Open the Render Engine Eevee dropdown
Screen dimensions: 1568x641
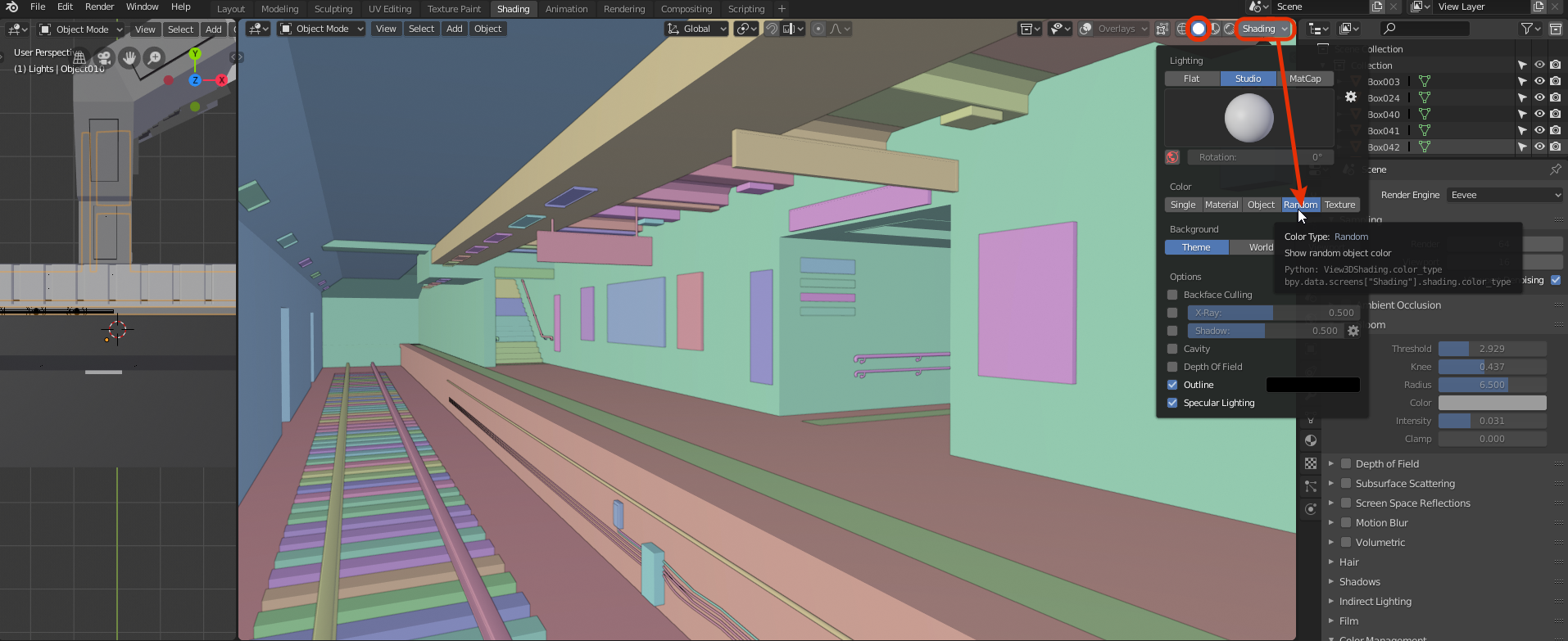click(1504, 195)
